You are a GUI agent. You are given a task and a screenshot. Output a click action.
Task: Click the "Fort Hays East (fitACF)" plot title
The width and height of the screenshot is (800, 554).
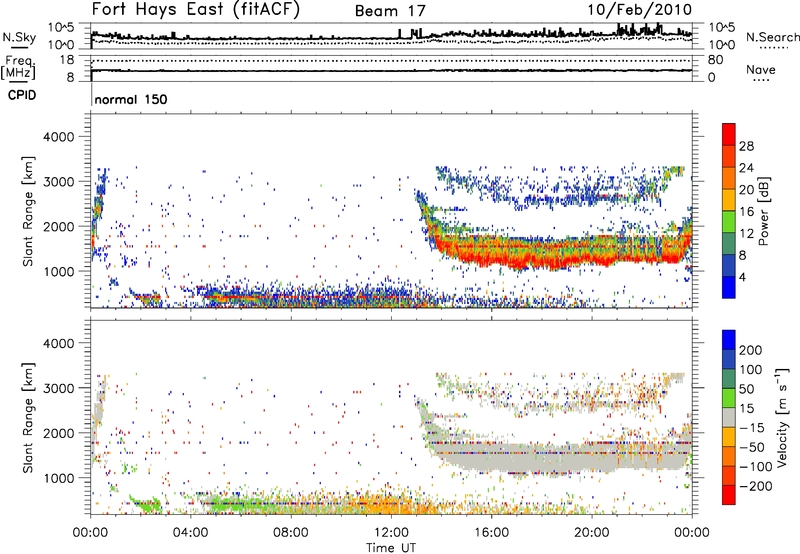(x=196, y=9)
